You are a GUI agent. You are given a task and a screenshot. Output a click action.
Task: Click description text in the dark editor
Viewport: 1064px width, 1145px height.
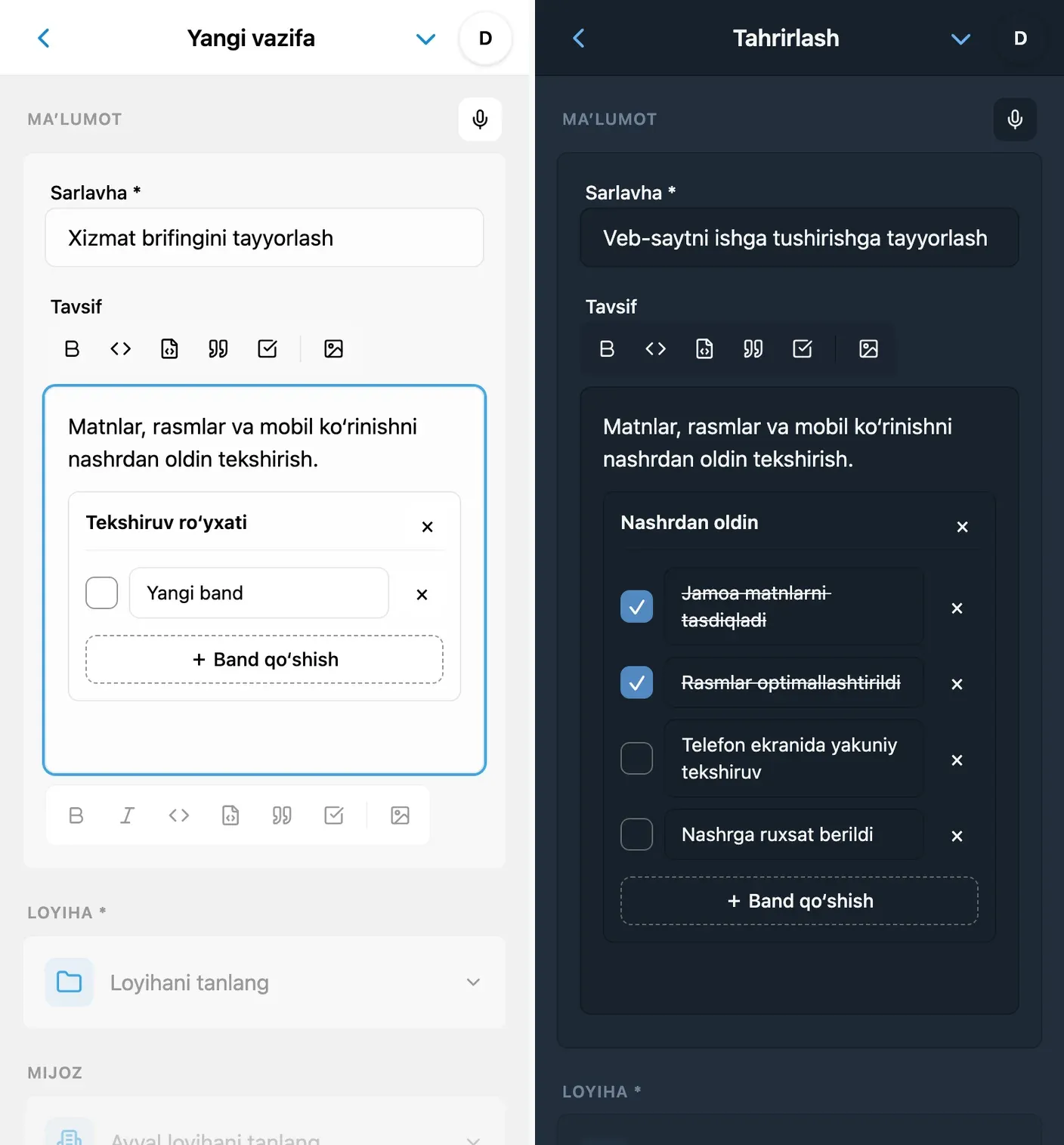[778, 443]
